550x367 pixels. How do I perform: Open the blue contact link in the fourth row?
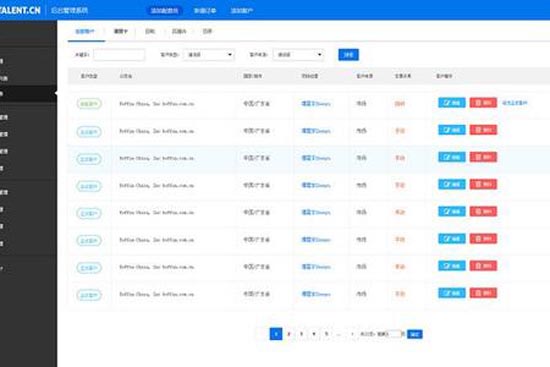pos(316,185)
